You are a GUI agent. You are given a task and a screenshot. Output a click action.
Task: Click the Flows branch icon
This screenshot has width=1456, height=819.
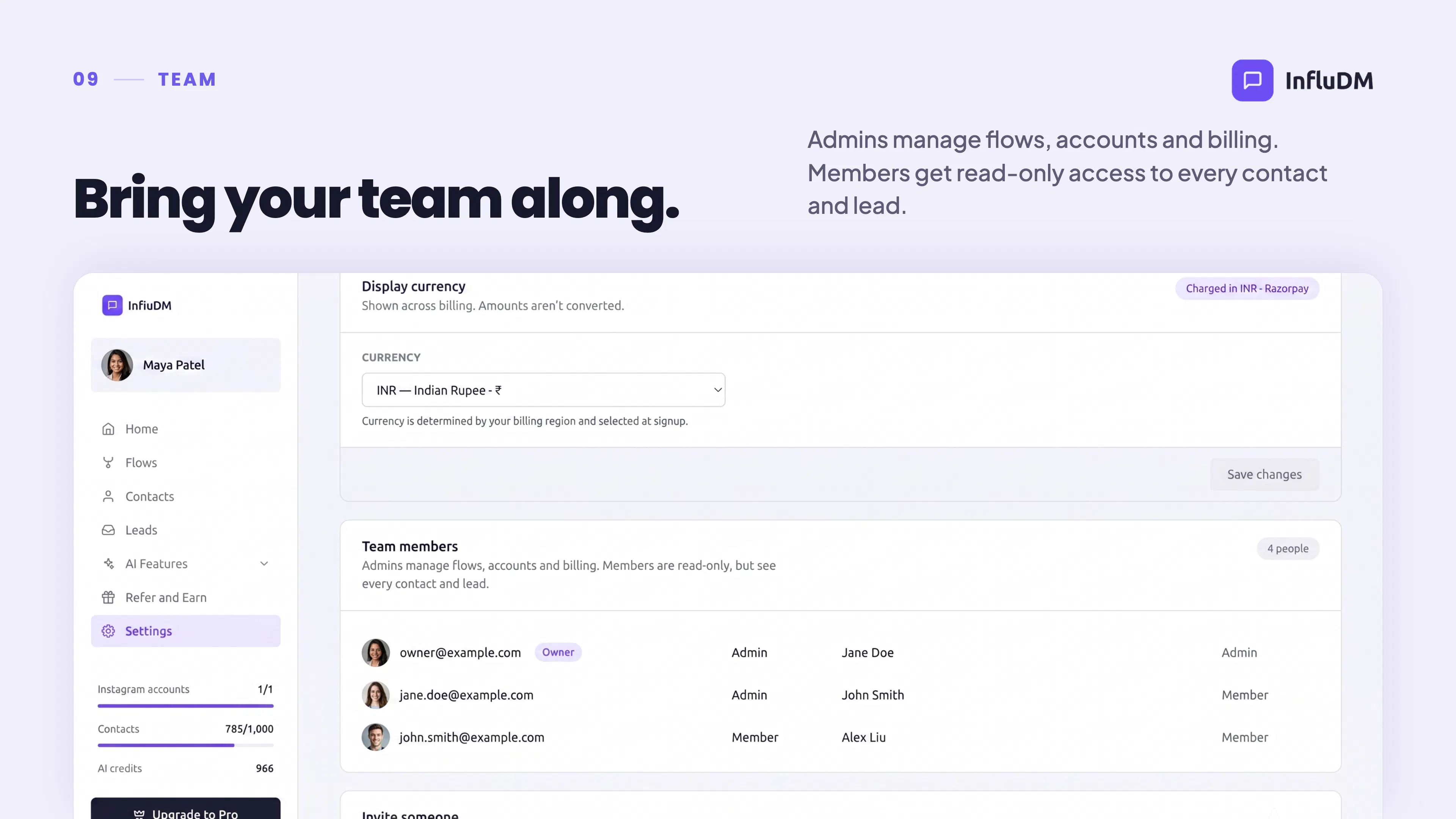pos(108,463)
